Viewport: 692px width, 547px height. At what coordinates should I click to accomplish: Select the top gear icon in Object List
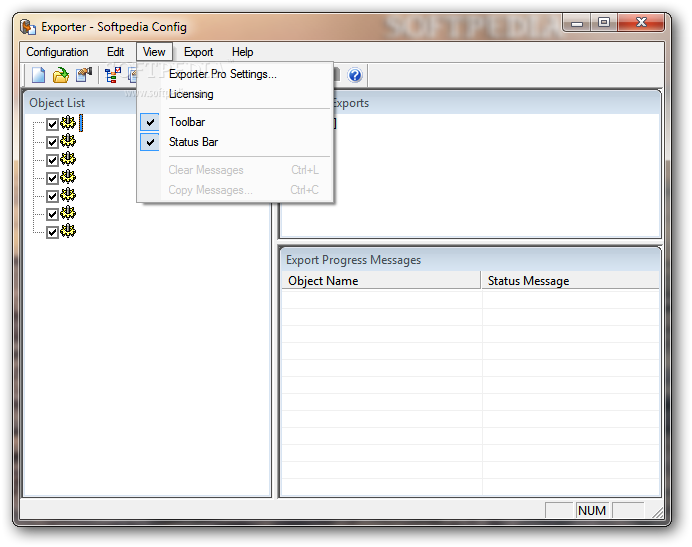click(68, 122)
